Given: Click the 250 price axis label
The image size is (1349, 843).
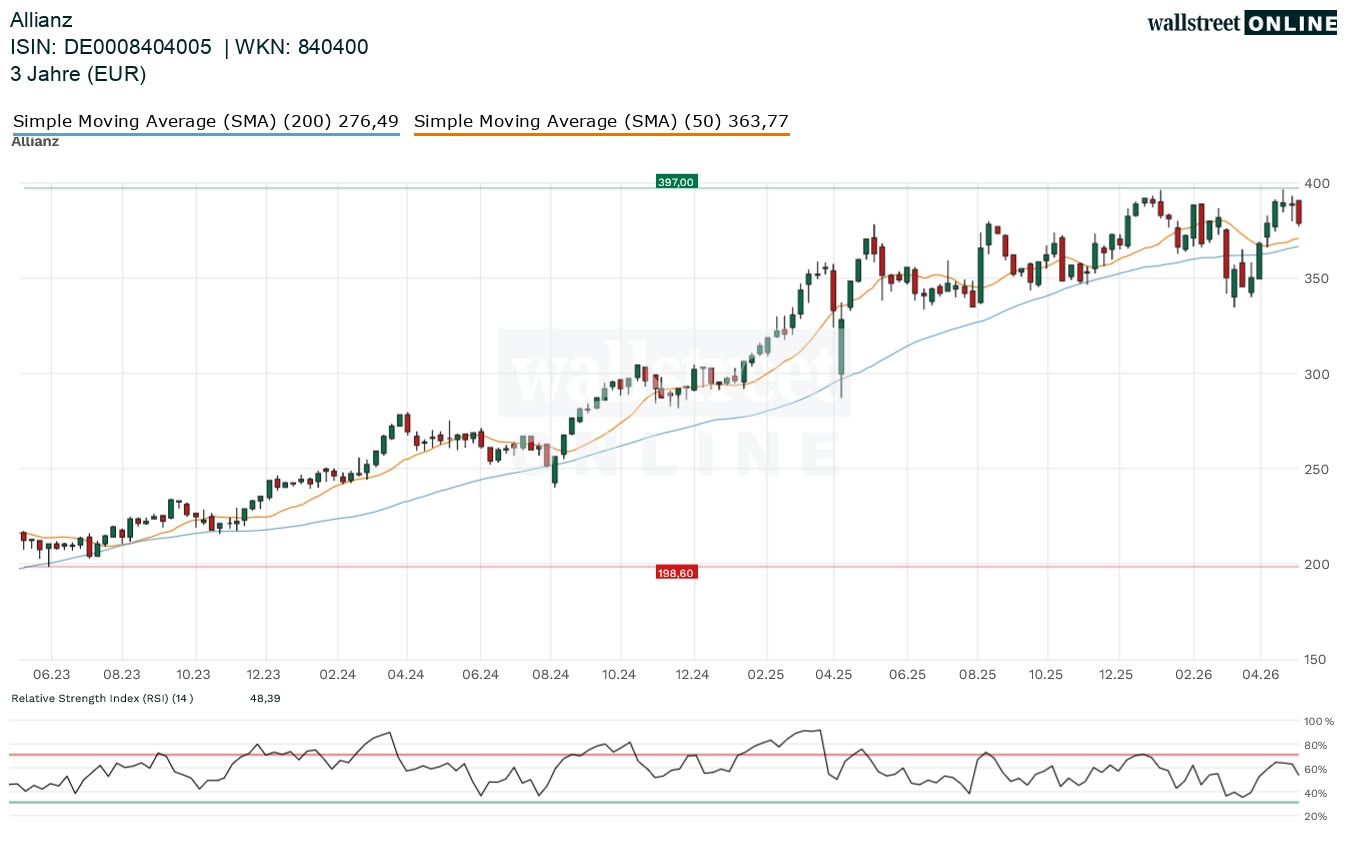Looking at the screenshot, I should coord(1316,469).
